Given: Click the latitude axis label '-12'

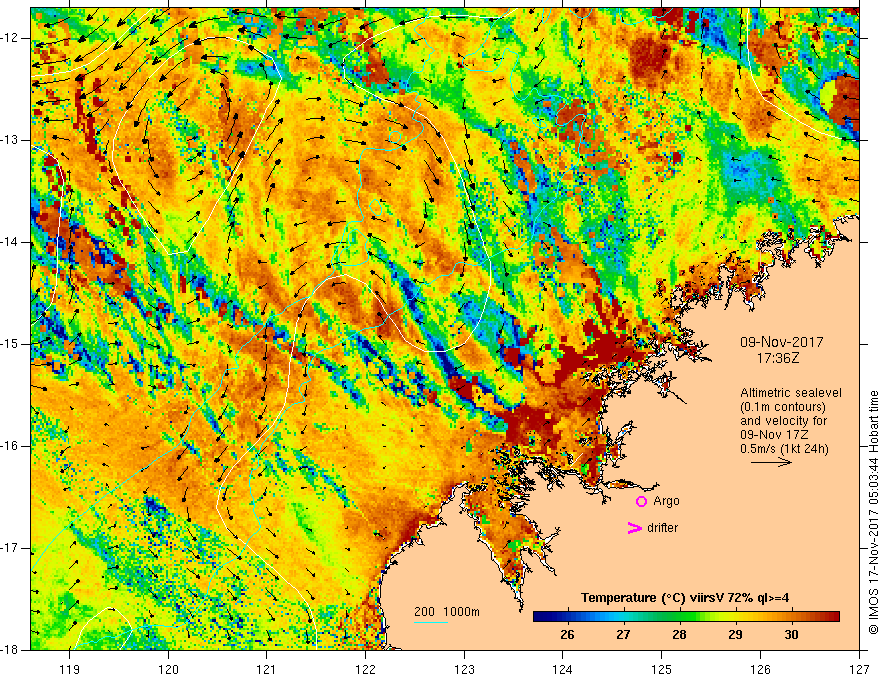Looking at the screenshot, I should coord(10,38).
